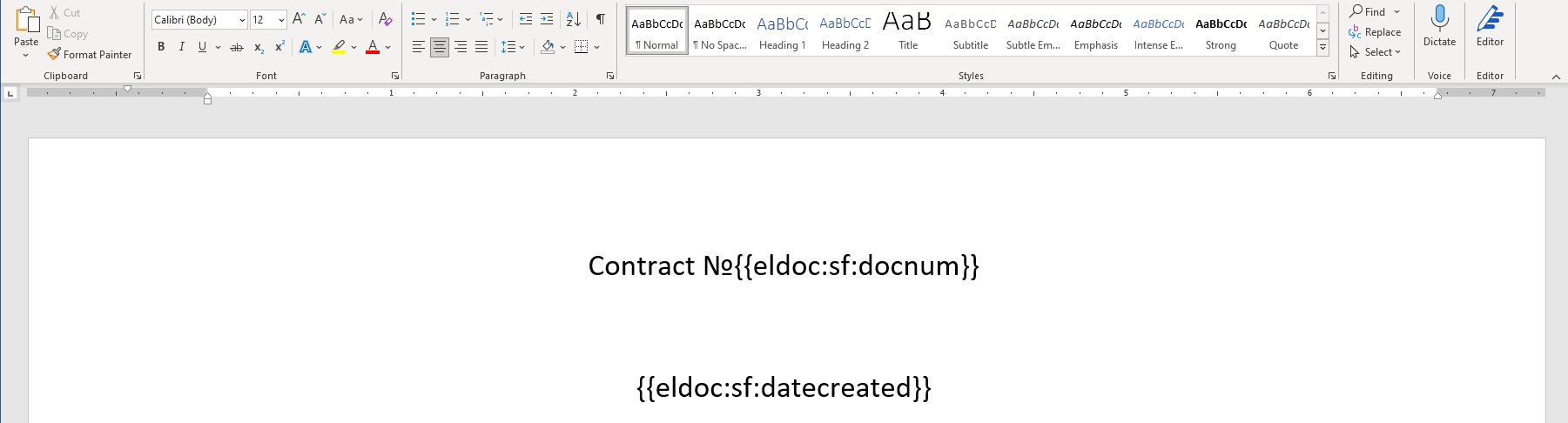
Task: Click the Sort A-Z icon
Action: click(x=573, y=19)
